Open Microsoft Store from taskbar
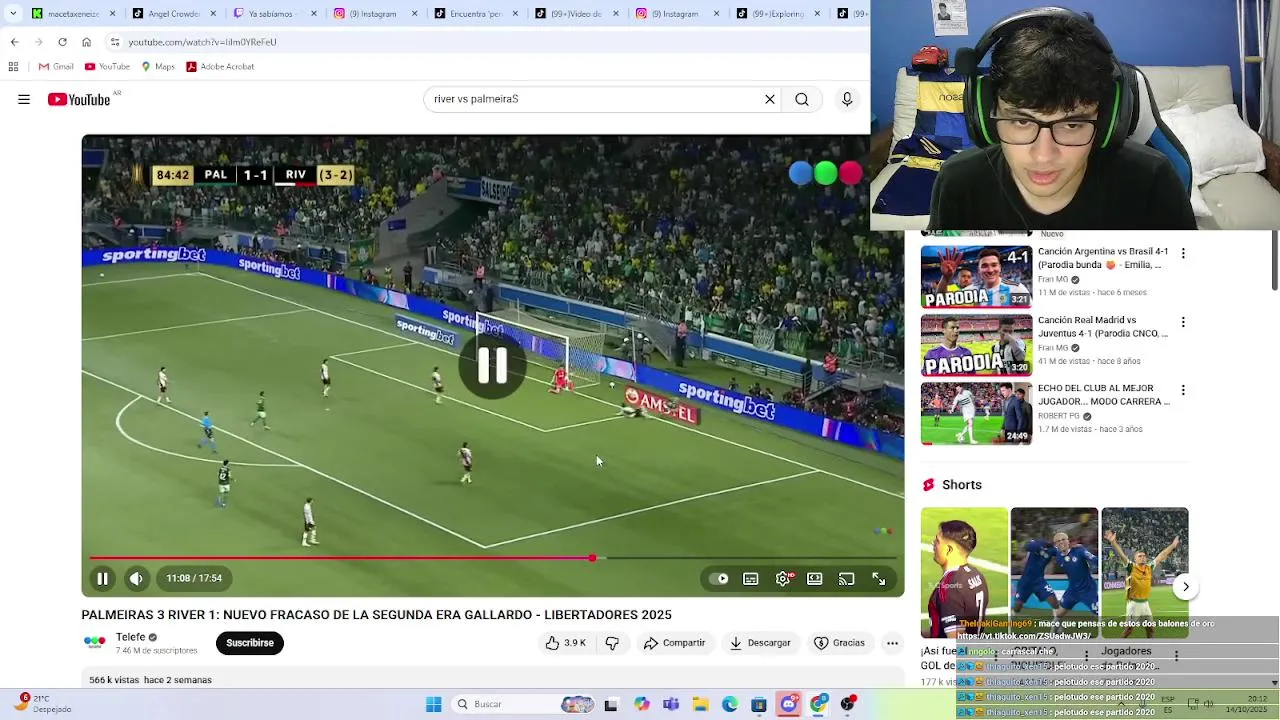The width and height of the screenshot is (1280, 720). click(759, 704)
